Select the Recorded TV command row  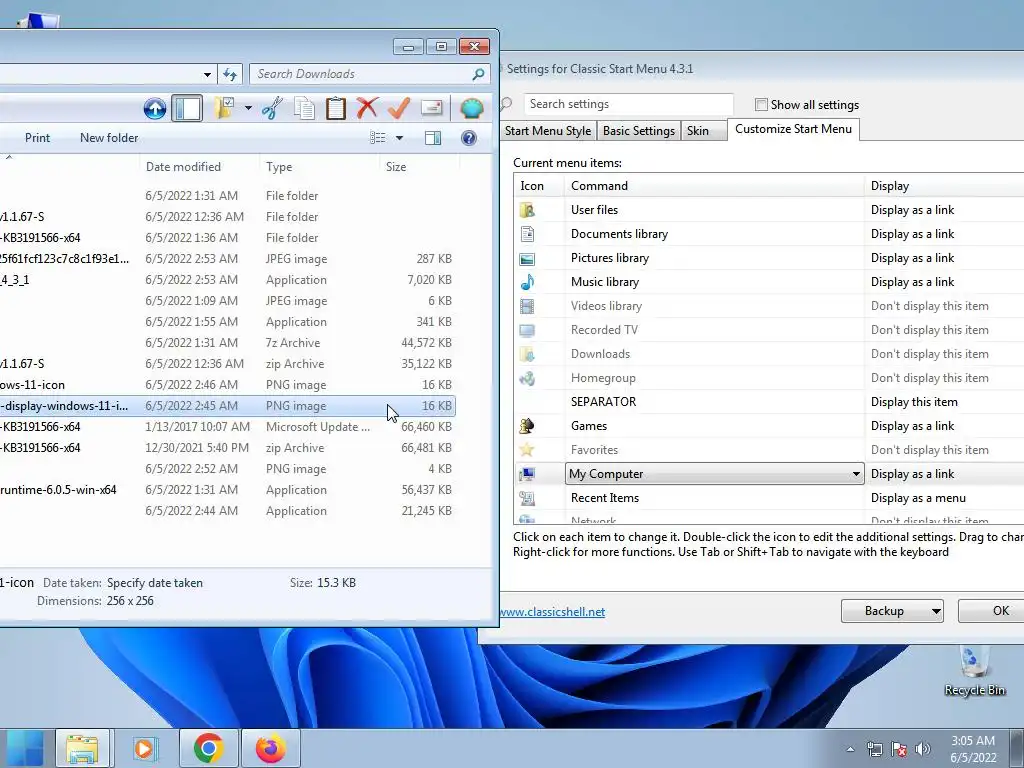(x=604, y=330)
